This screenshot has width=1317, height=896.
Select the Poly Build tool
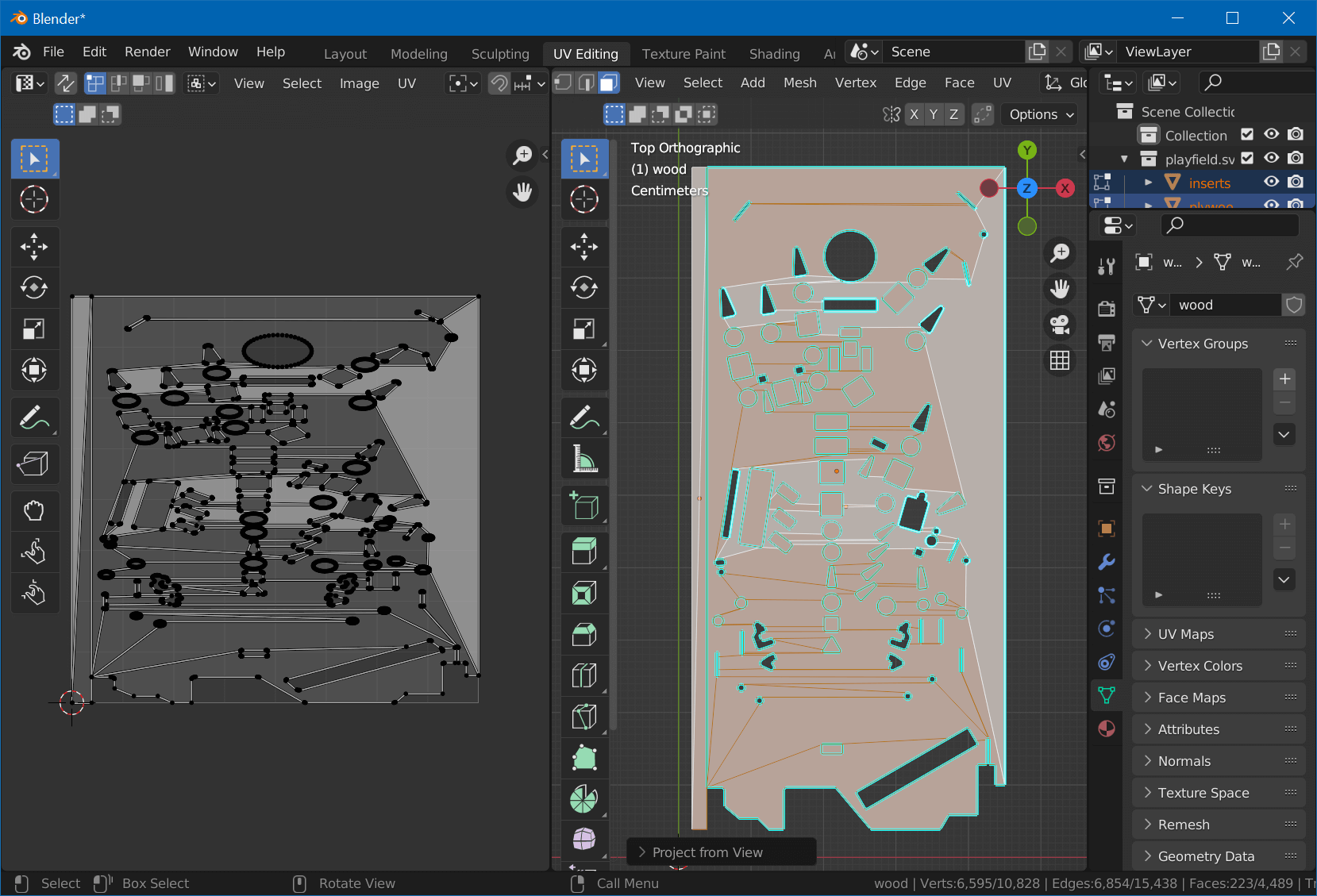pyautogui.click(x=585, y=758)
